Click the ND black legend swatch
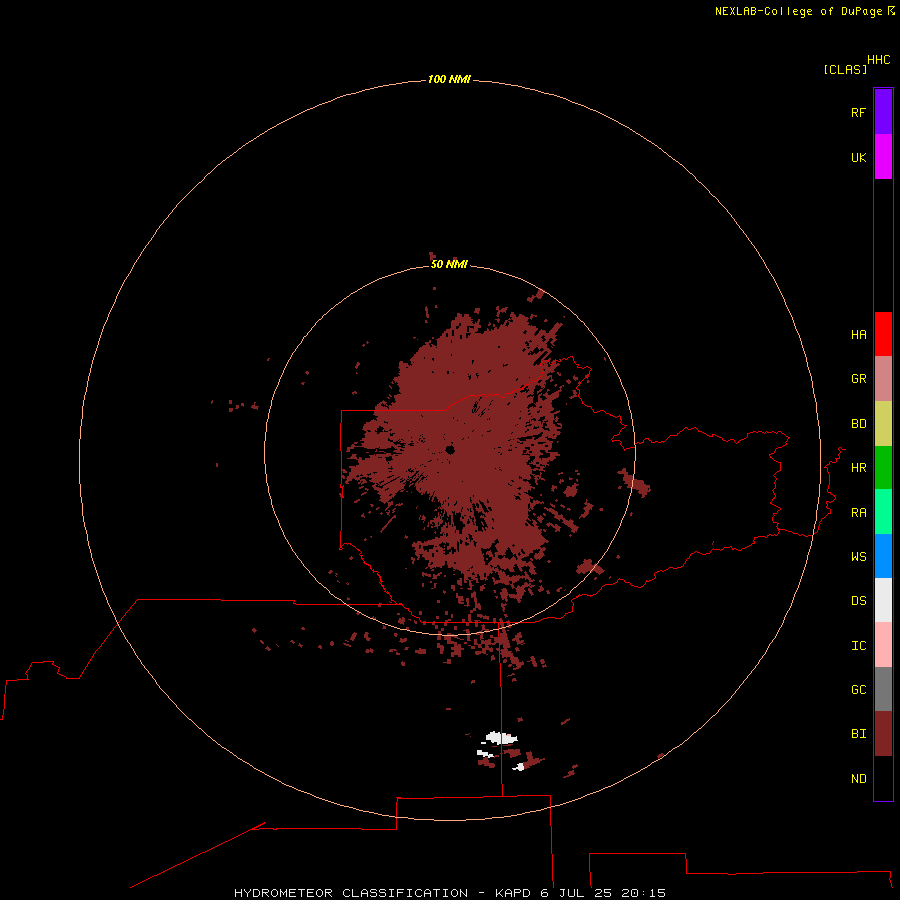The height and width of the screenshot is (900, 900). click(883, 778)
